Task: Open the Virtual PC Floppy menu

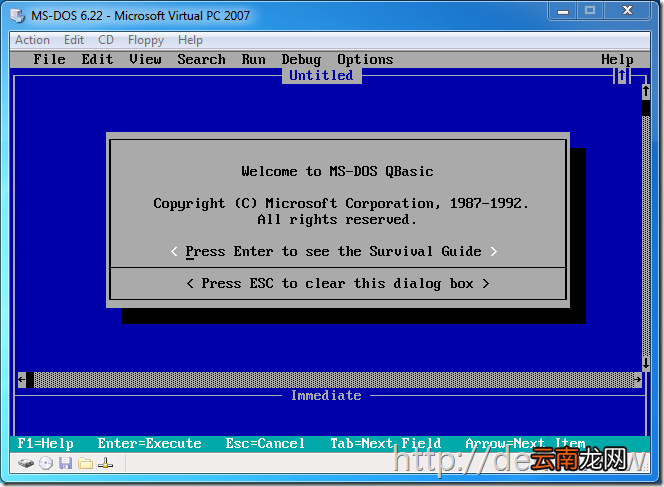Action: (146, 40)
